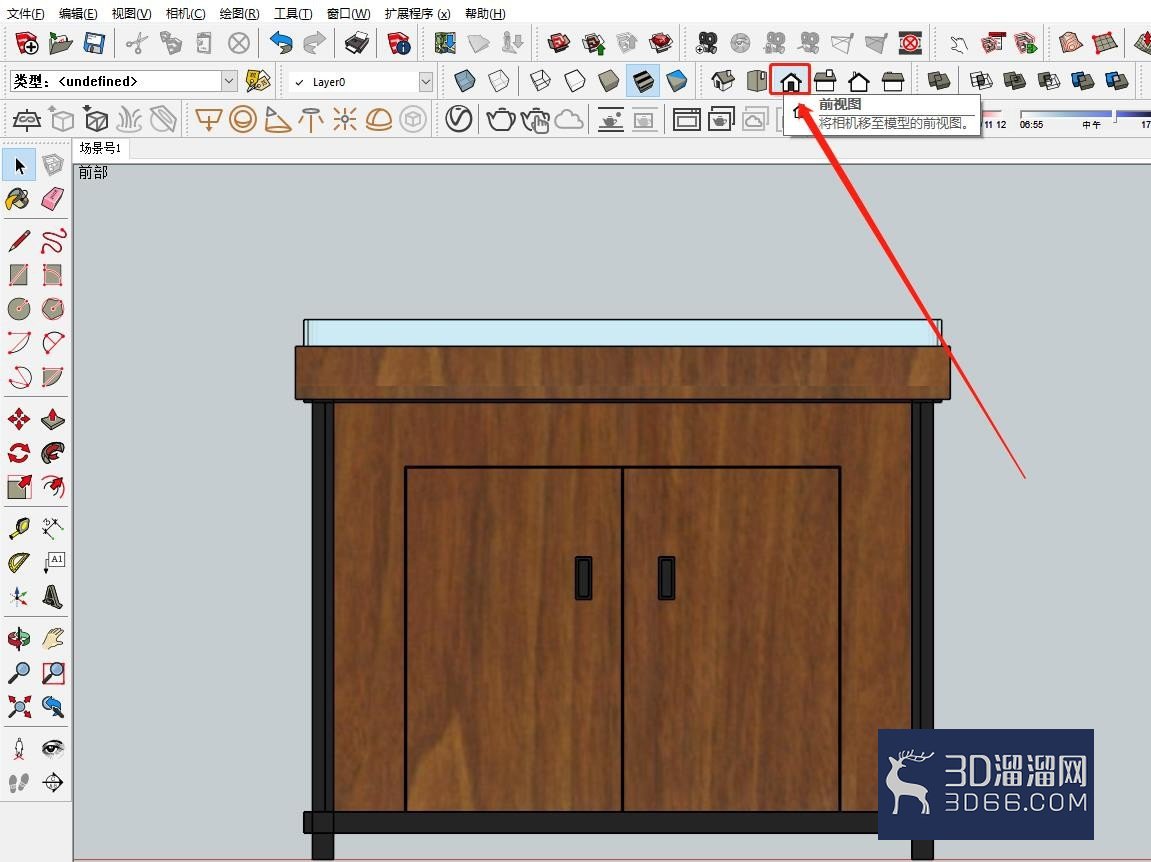Enable Monochrome face style
Screen dimensions: 1151x862
click(x=676, y=80)
